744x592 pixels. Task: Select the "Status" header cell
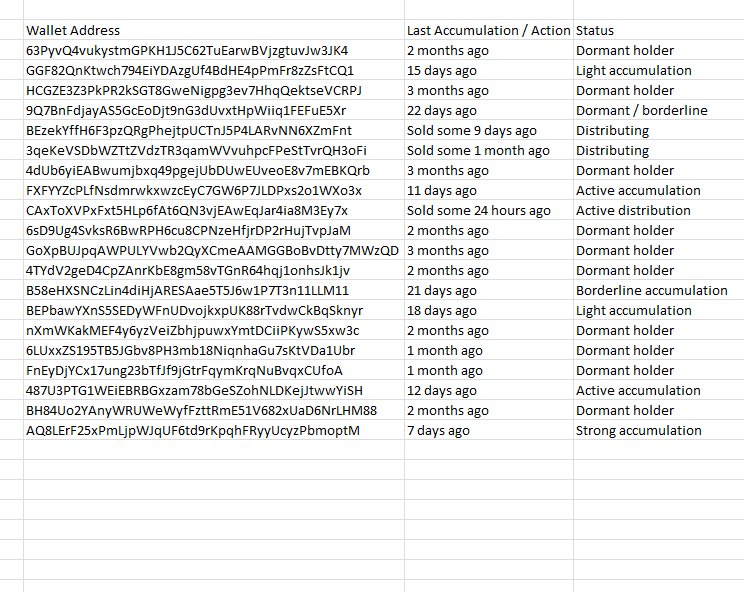(595, 31)
